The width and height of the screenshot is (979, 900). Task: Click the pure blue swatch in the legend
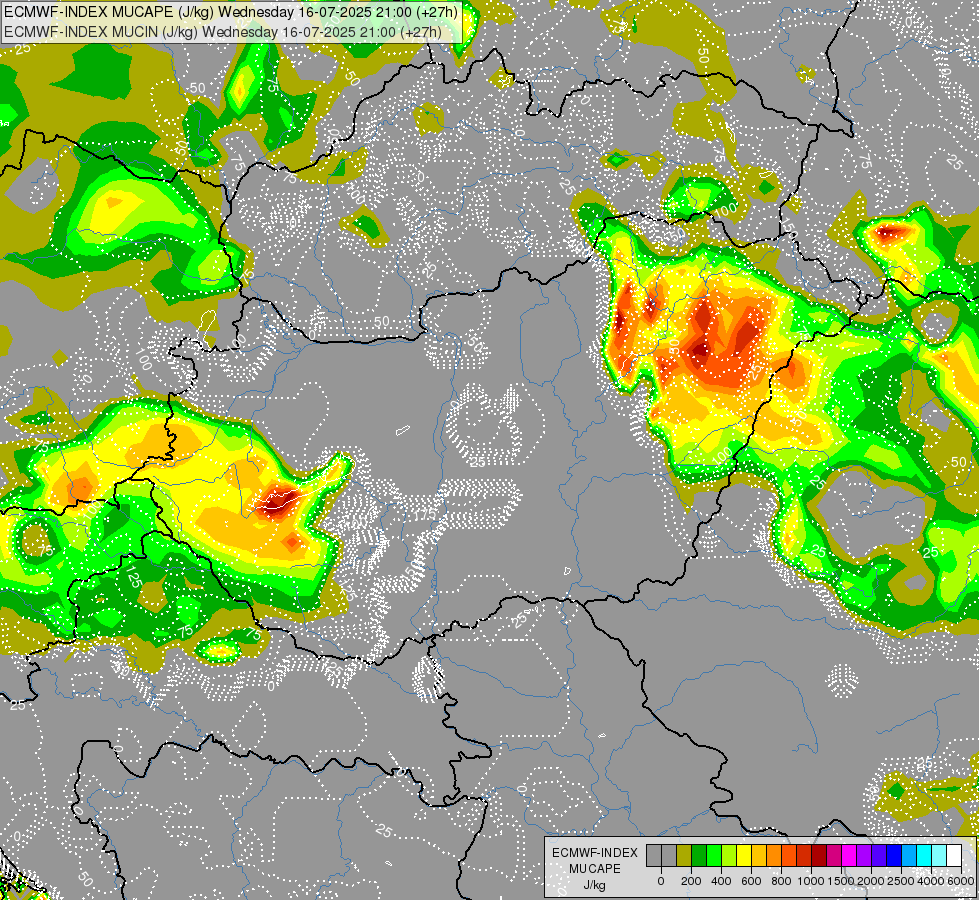[895, 855]
